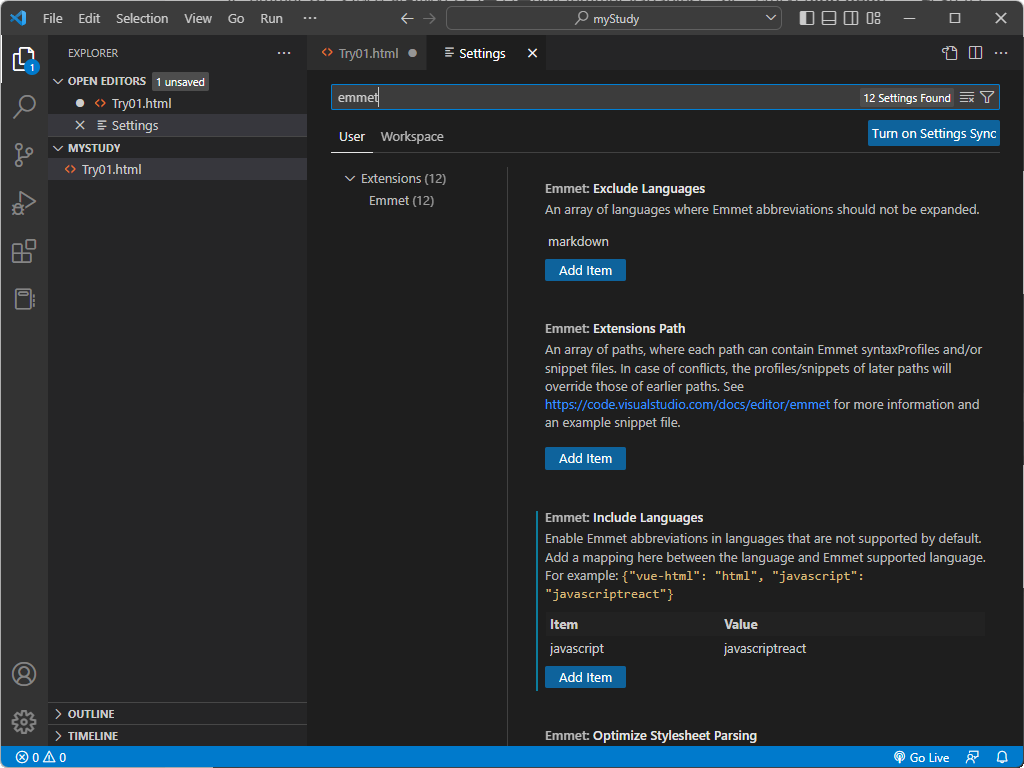The image size is (1024, 768).
Task: Open the File menu
Action: (x=53, y=18)
